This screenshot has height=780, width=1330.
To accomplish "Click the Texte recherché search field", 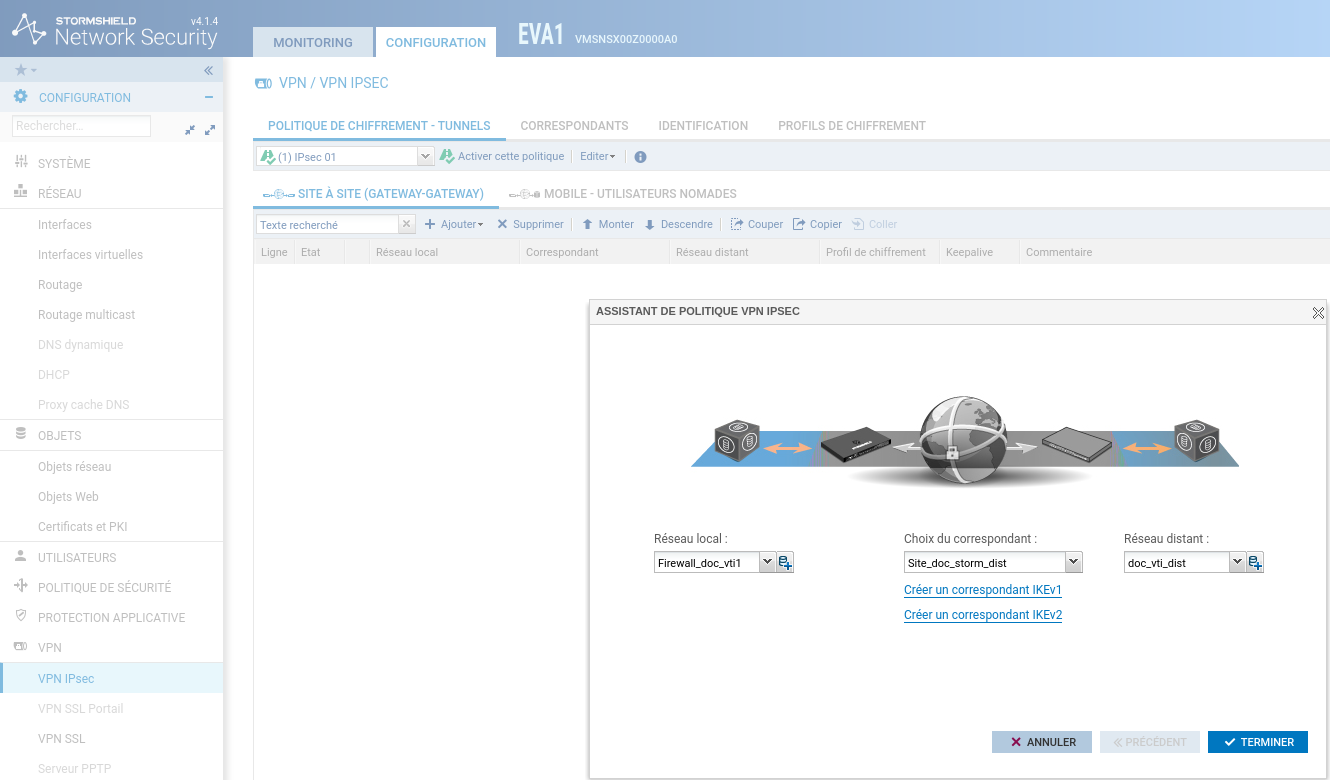I will (327, 225).
